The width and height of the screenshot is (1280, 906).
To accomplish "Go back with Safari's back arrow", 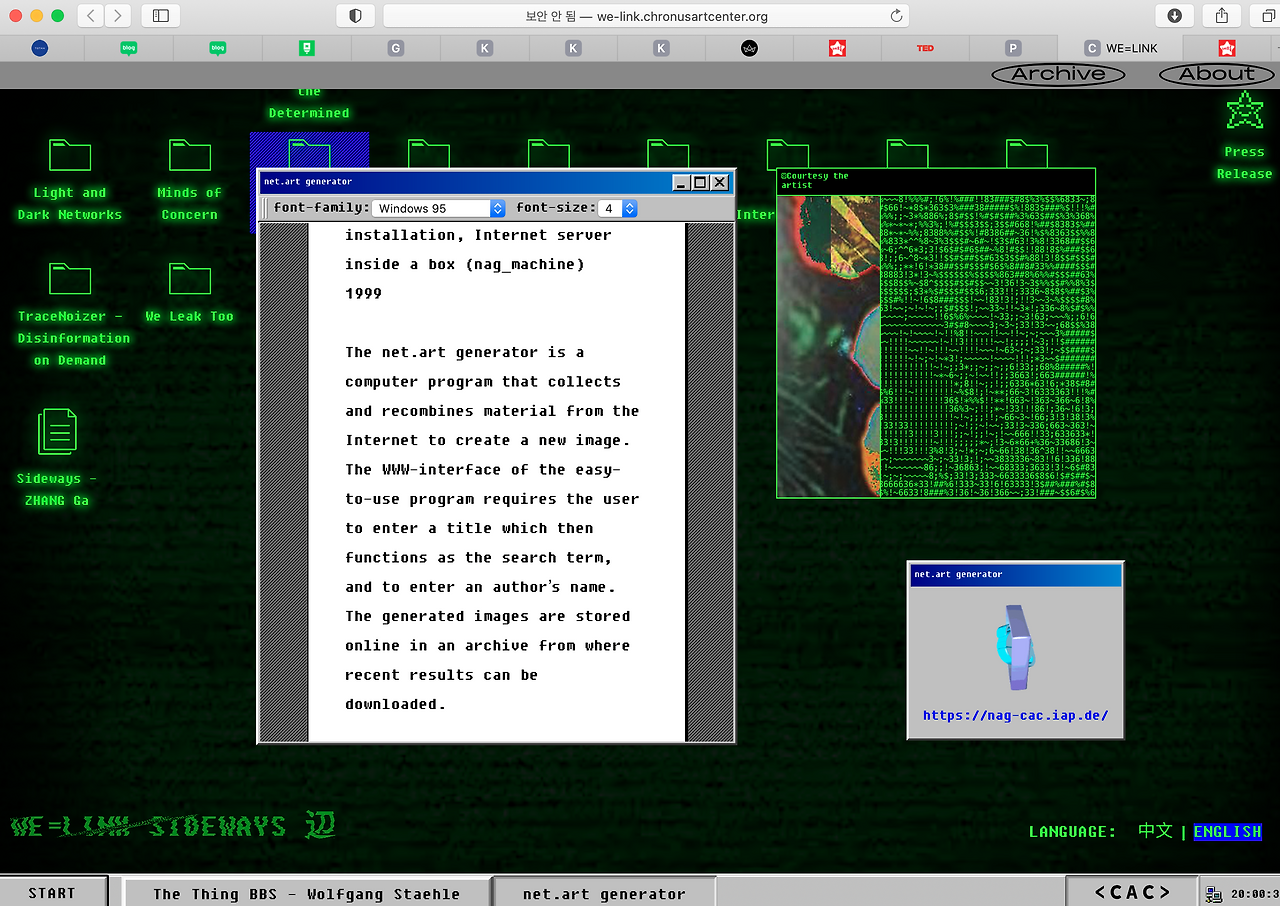I will [x=91, y=15].
